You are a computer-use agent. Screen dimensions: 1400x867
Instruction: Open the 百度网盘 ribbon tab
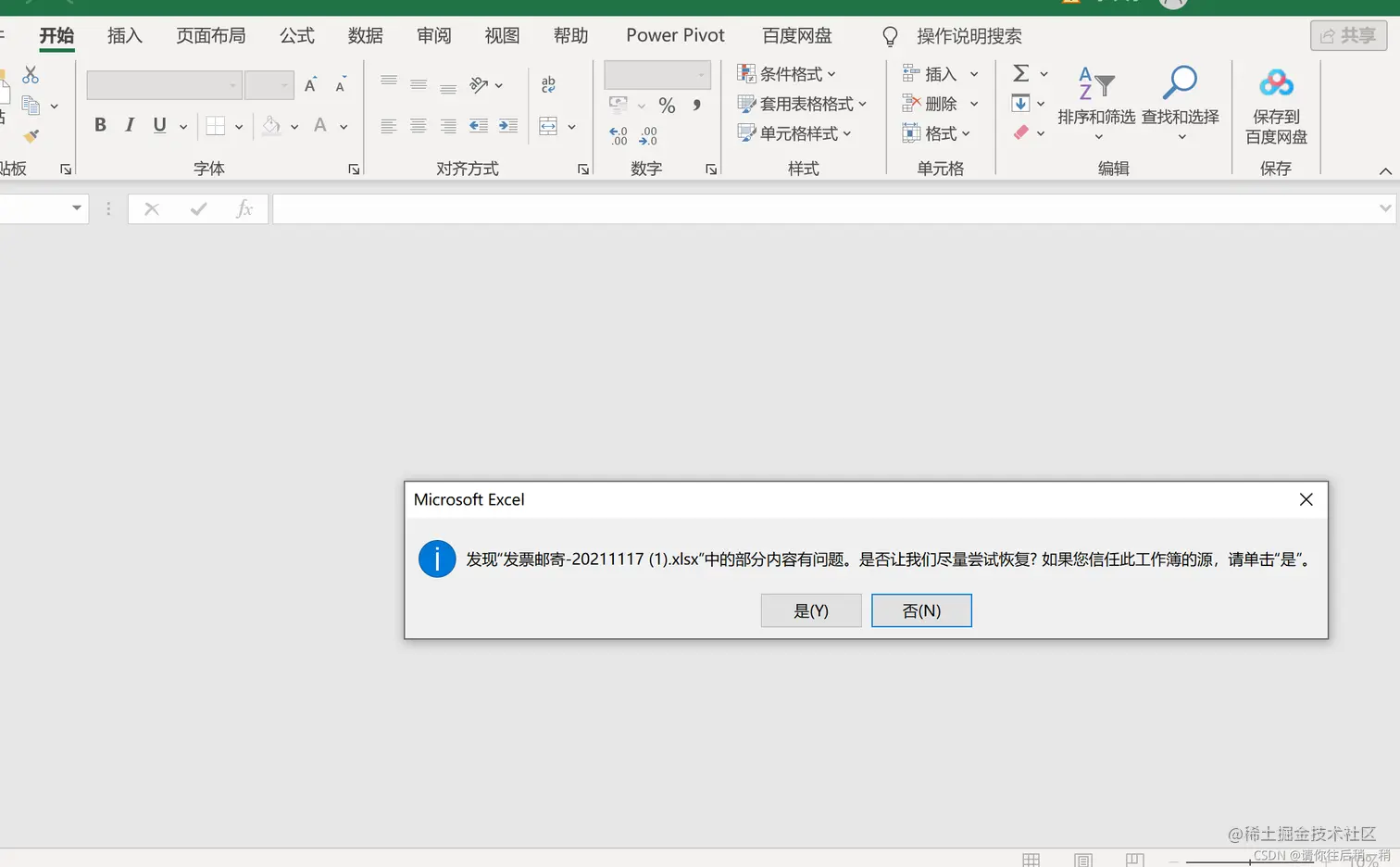coord(797,35)
